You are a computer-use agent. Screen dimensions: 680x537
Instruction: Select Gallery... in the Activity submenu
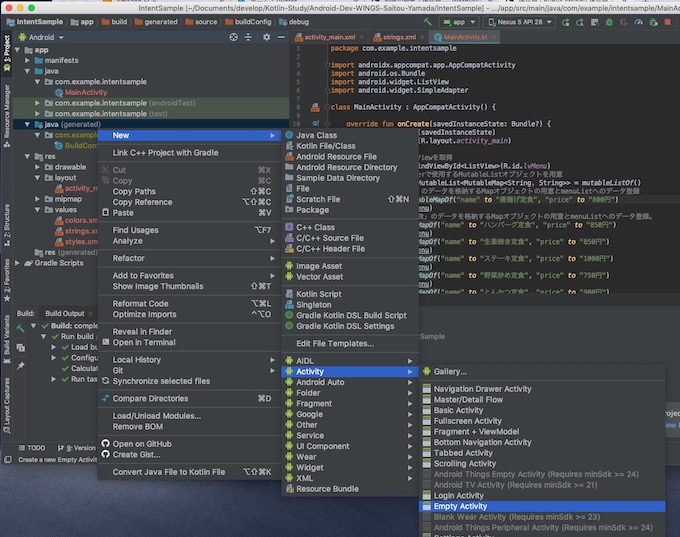[x=542, y=372]
